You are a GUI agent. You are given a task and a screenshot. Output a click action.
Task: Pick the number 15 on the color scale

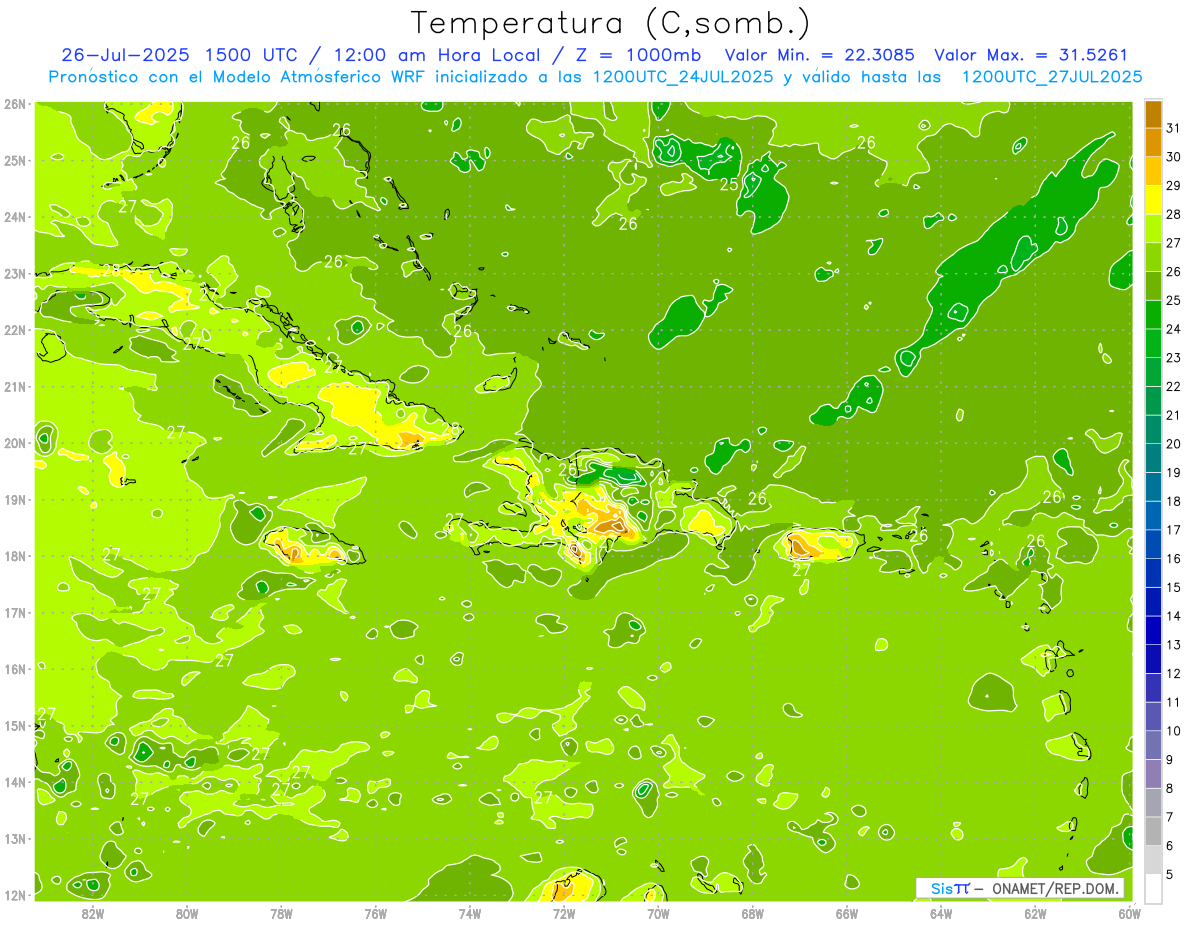point(1174,588)
